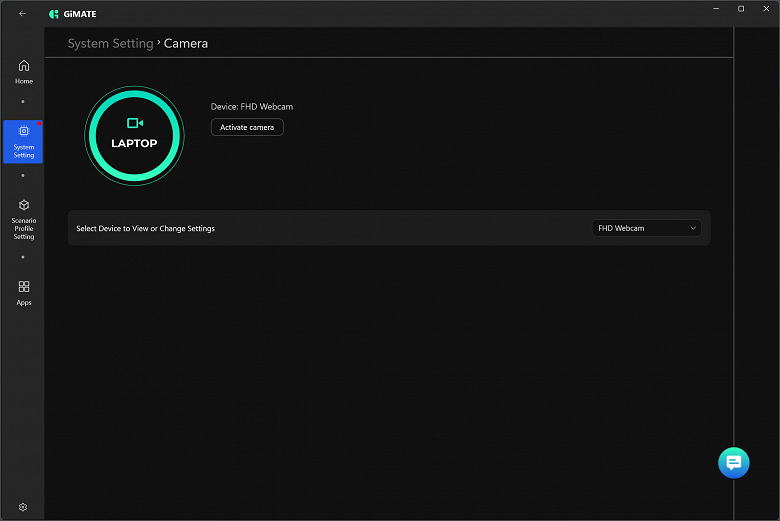Click the camera icon inside the LAPTOP circle
The image size is (780, 521).
[x=135, y=123]
